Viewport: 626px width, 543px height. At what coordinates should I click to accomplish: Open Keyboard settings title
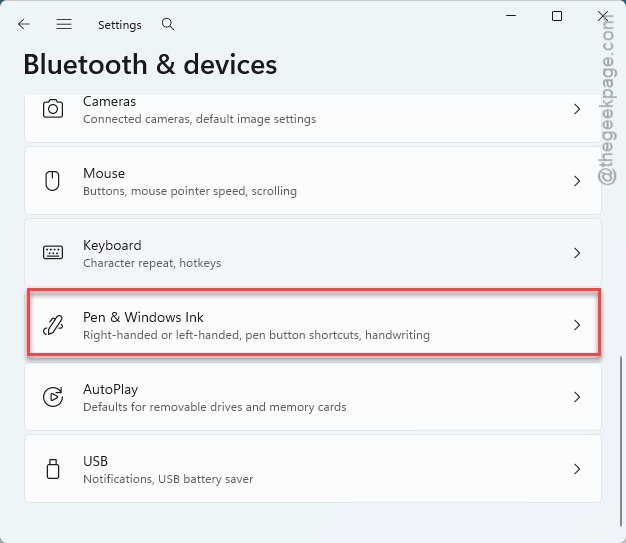(x=112, y=245)
